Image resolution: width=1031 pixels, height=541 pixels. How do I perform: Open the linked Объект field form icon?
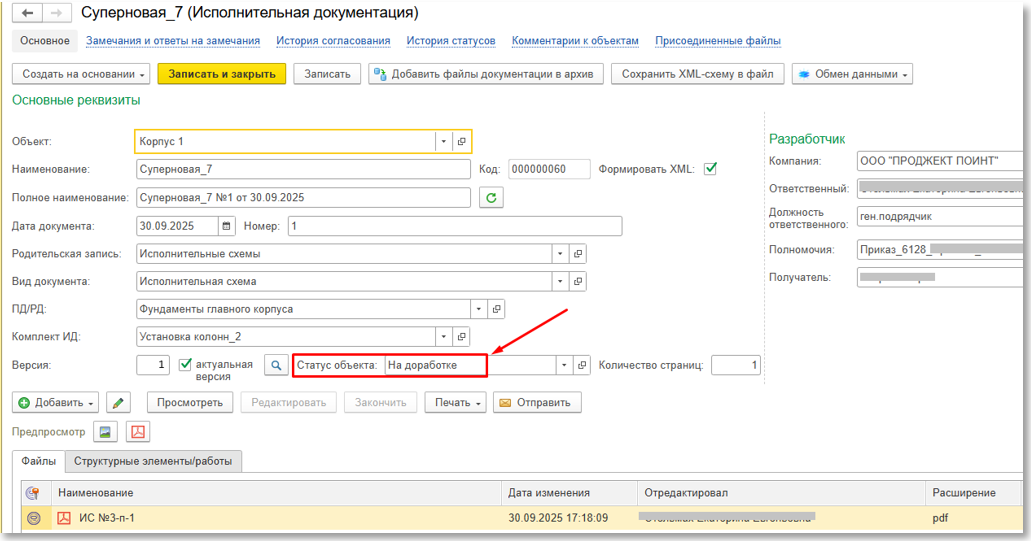[x=461, y=142]
